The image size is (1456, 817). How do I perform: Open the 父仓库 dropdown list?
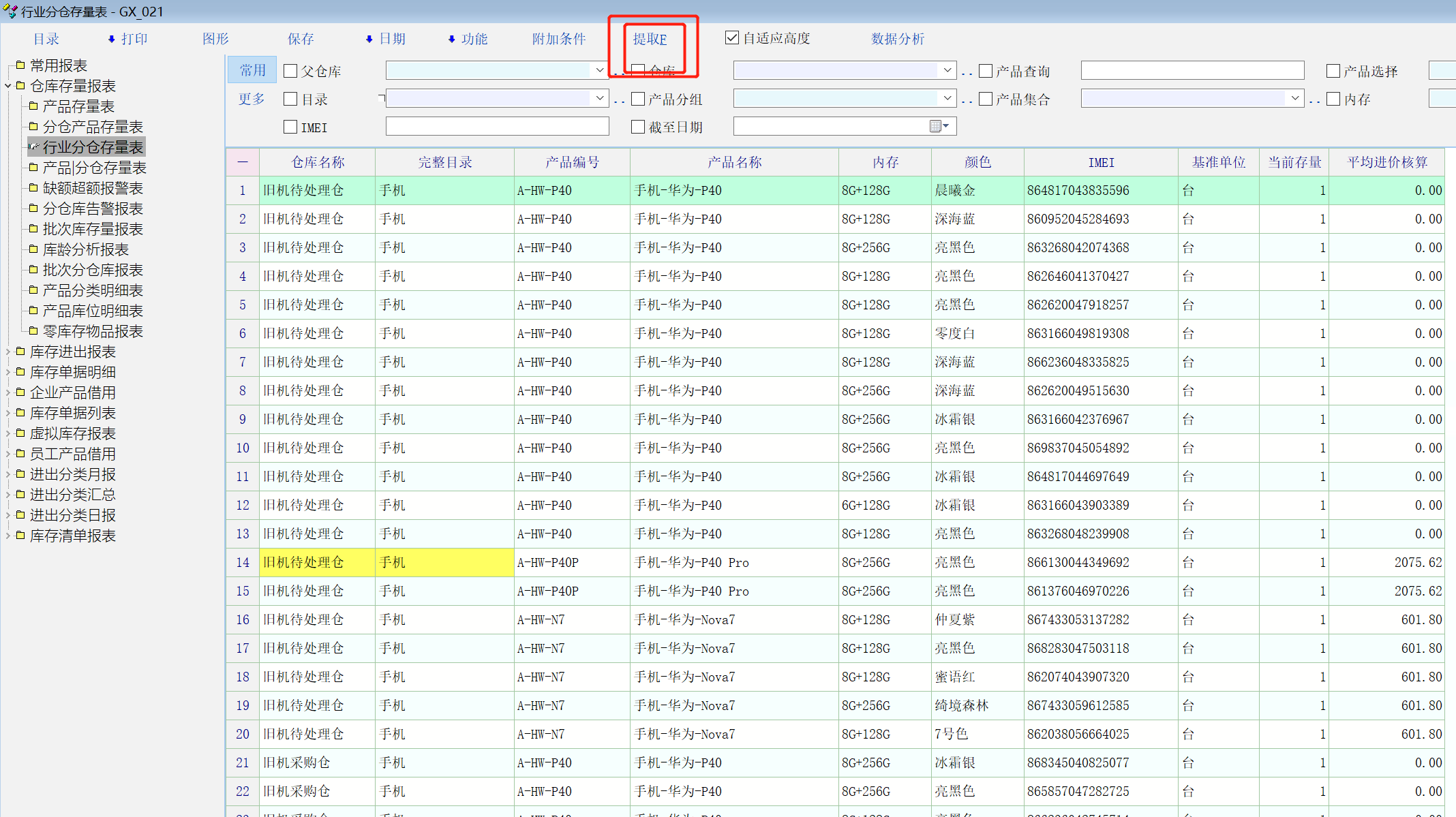tap(599, 70)
